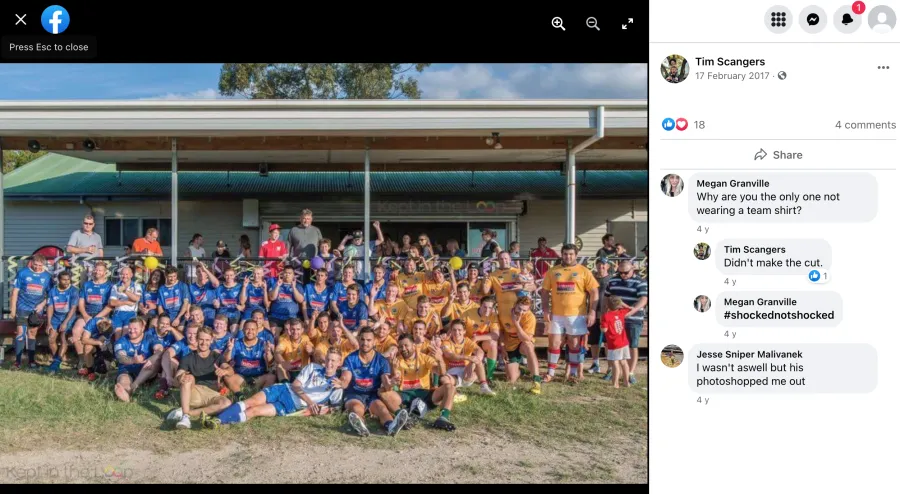Screen dimensions: 900x494
Task: Zoom in on the photo
Action: [558, 24]
